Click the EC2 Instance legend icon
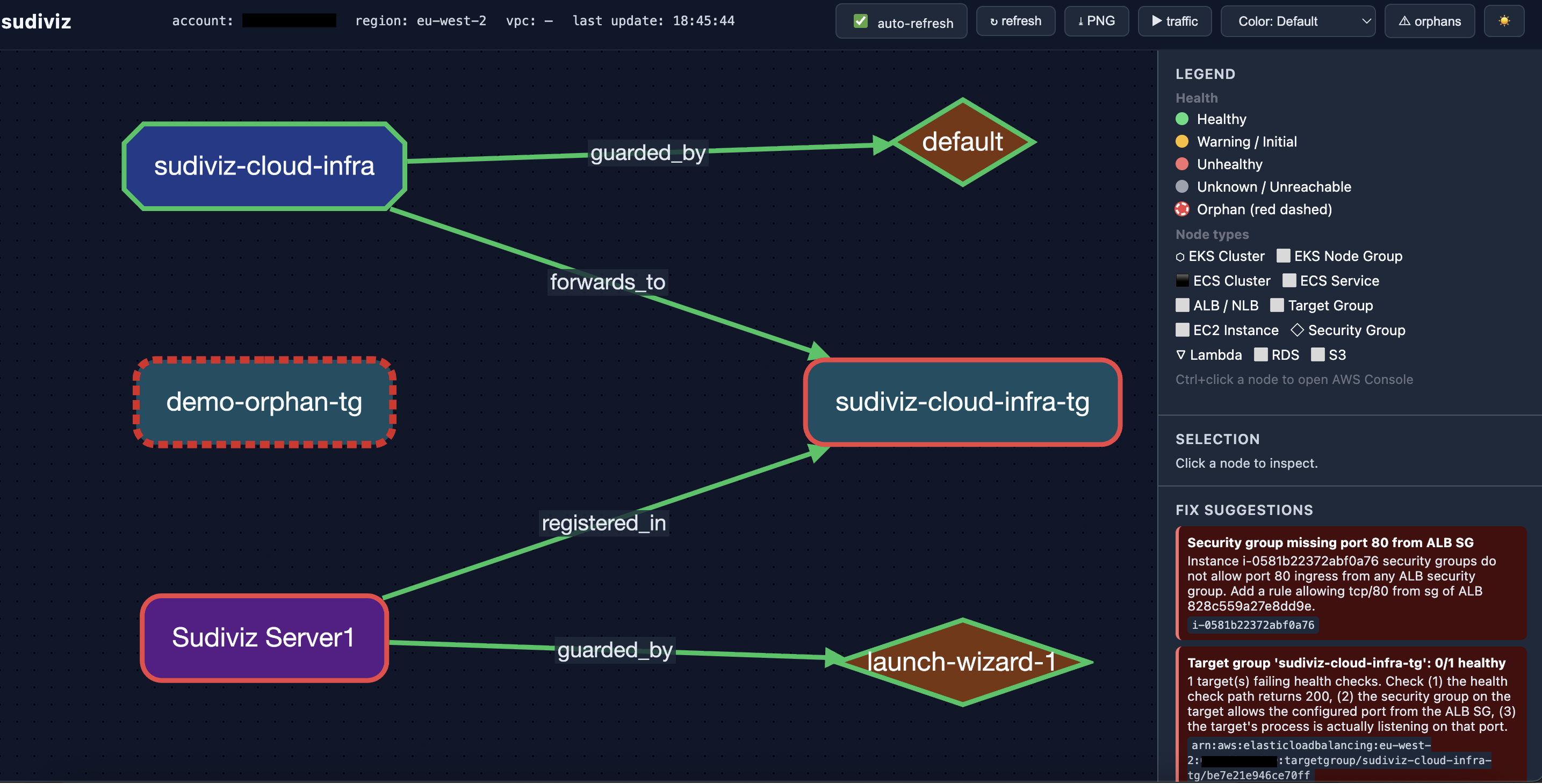1542x784 pixels. (x=1182, y=330)
